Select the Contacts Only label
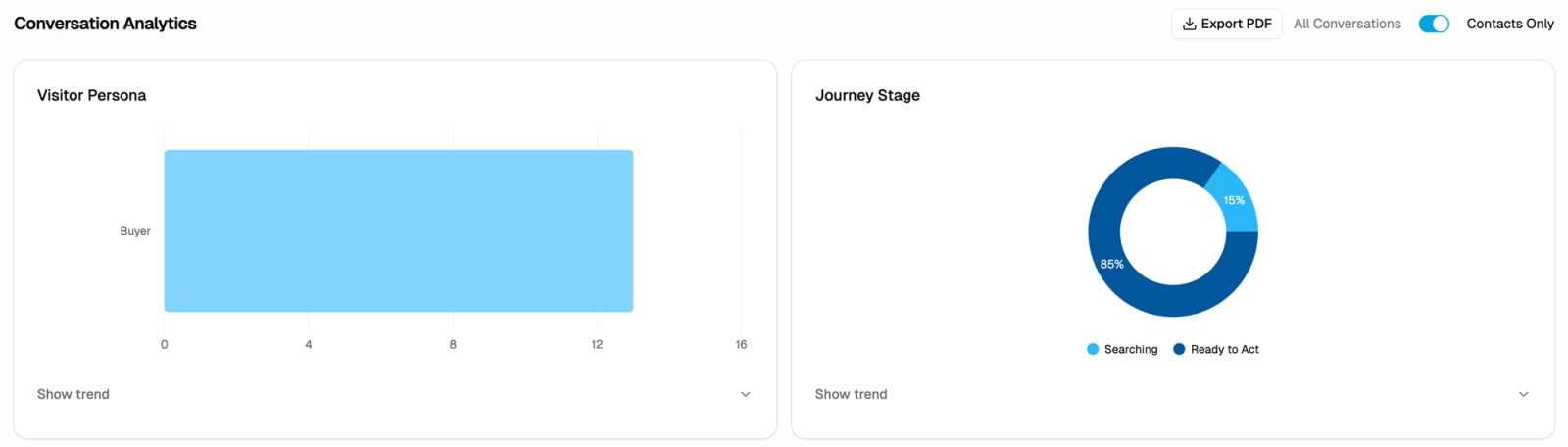This screenshot has width=1568, height=447. pyautogui.click(x=1510, y=24)
